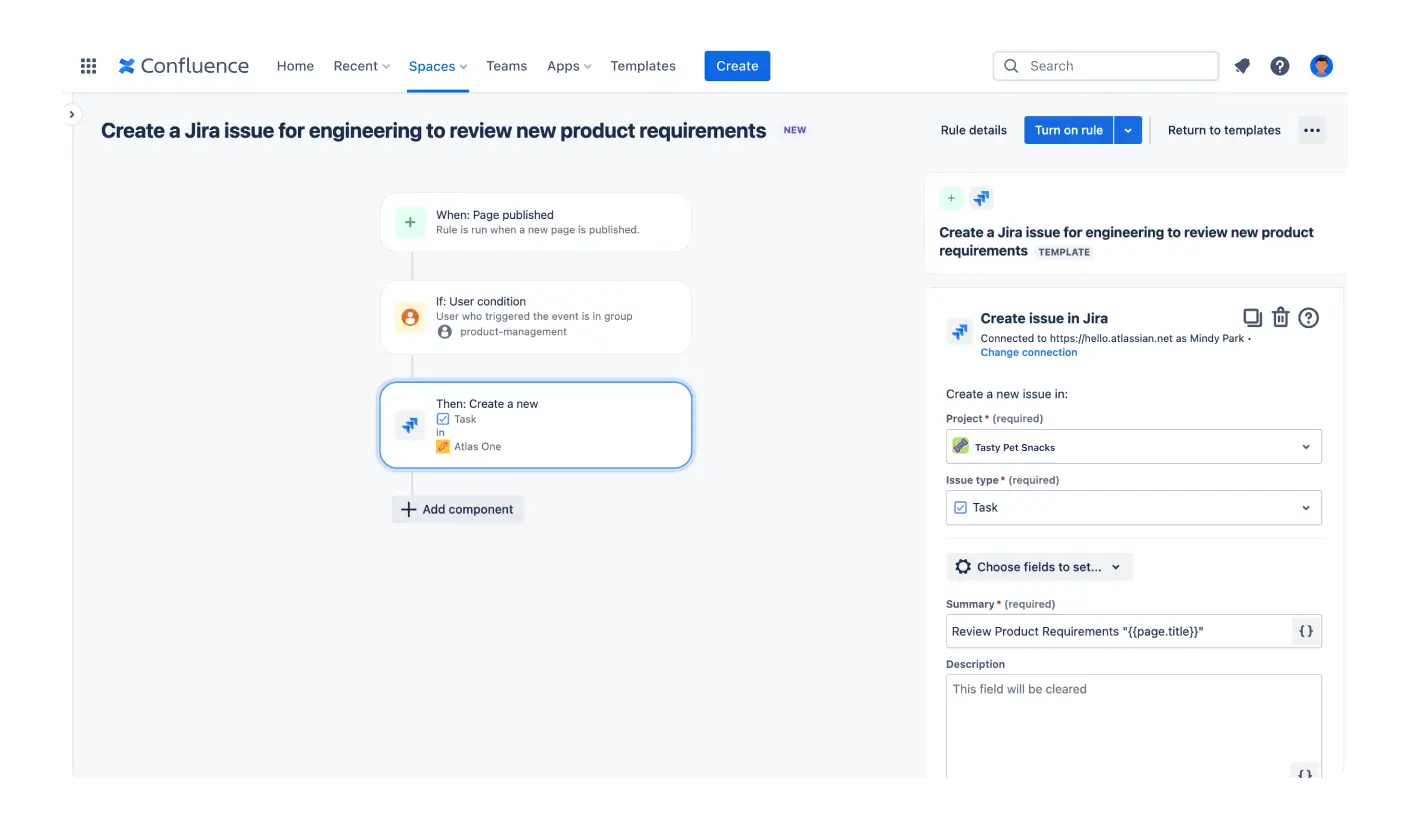Open the Spaces menu

(x=438, y=66)
